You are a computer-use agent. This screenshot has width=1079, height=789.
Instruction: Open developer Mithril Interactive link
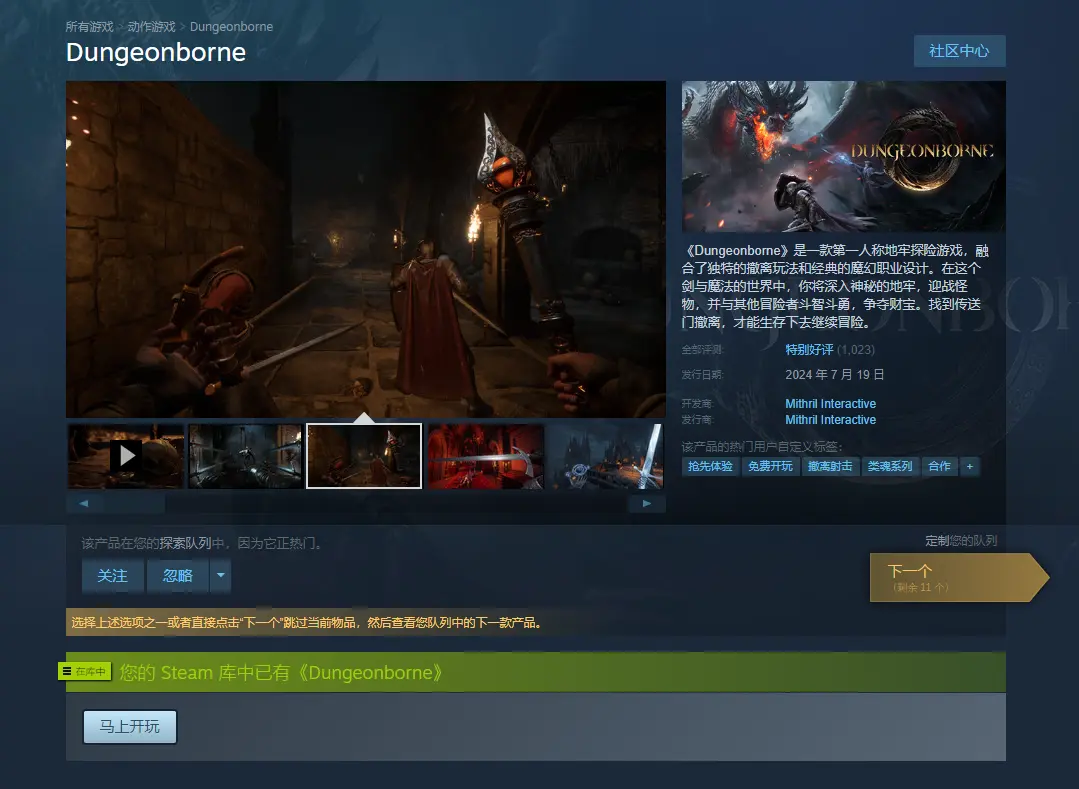click(831, 404)
